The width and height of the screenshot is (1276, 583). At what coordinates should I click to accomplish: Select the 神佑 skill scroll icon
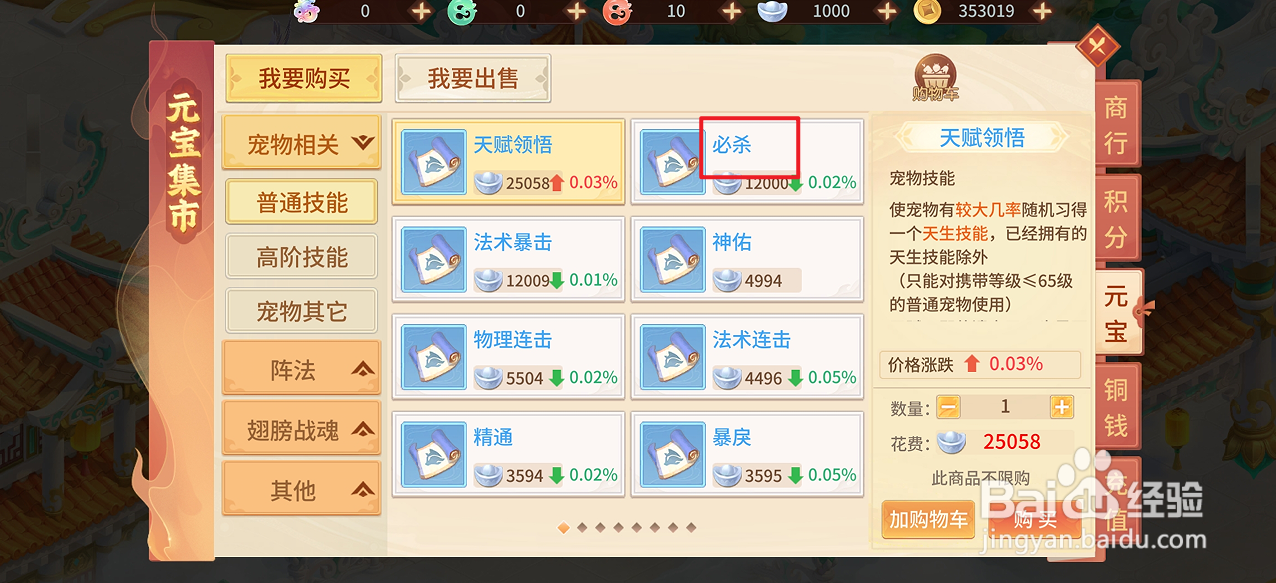point(672,259)
